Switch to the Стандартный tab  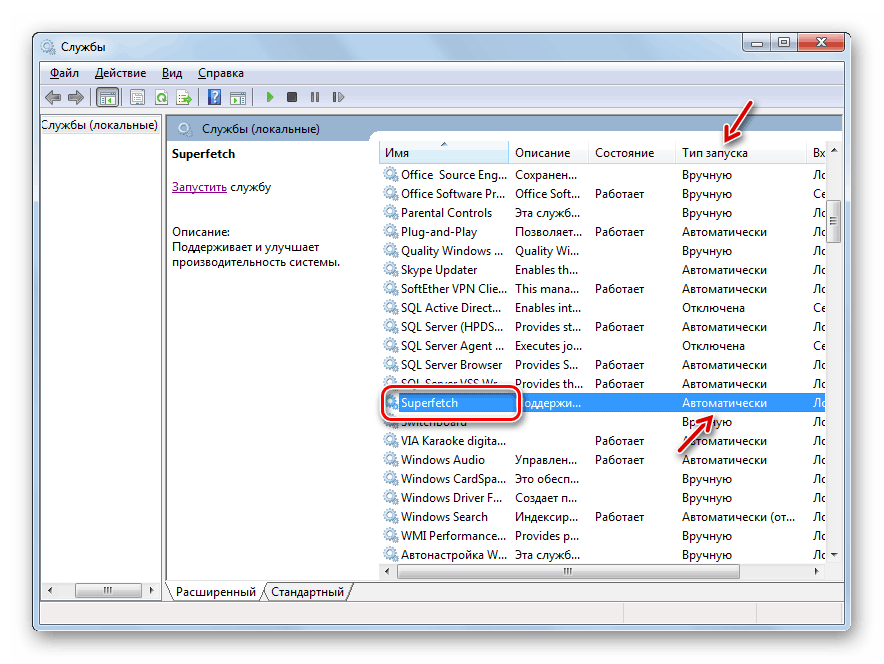click(x=307, y=592)
